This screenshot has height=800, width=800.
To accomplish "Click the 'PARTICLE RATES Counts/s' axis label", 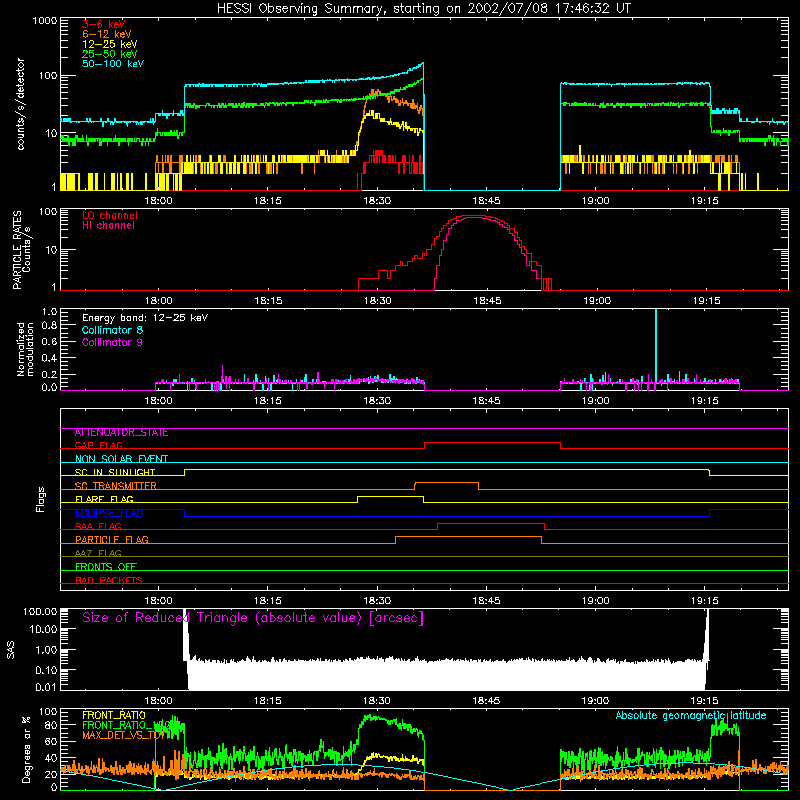I will (21, 249).
